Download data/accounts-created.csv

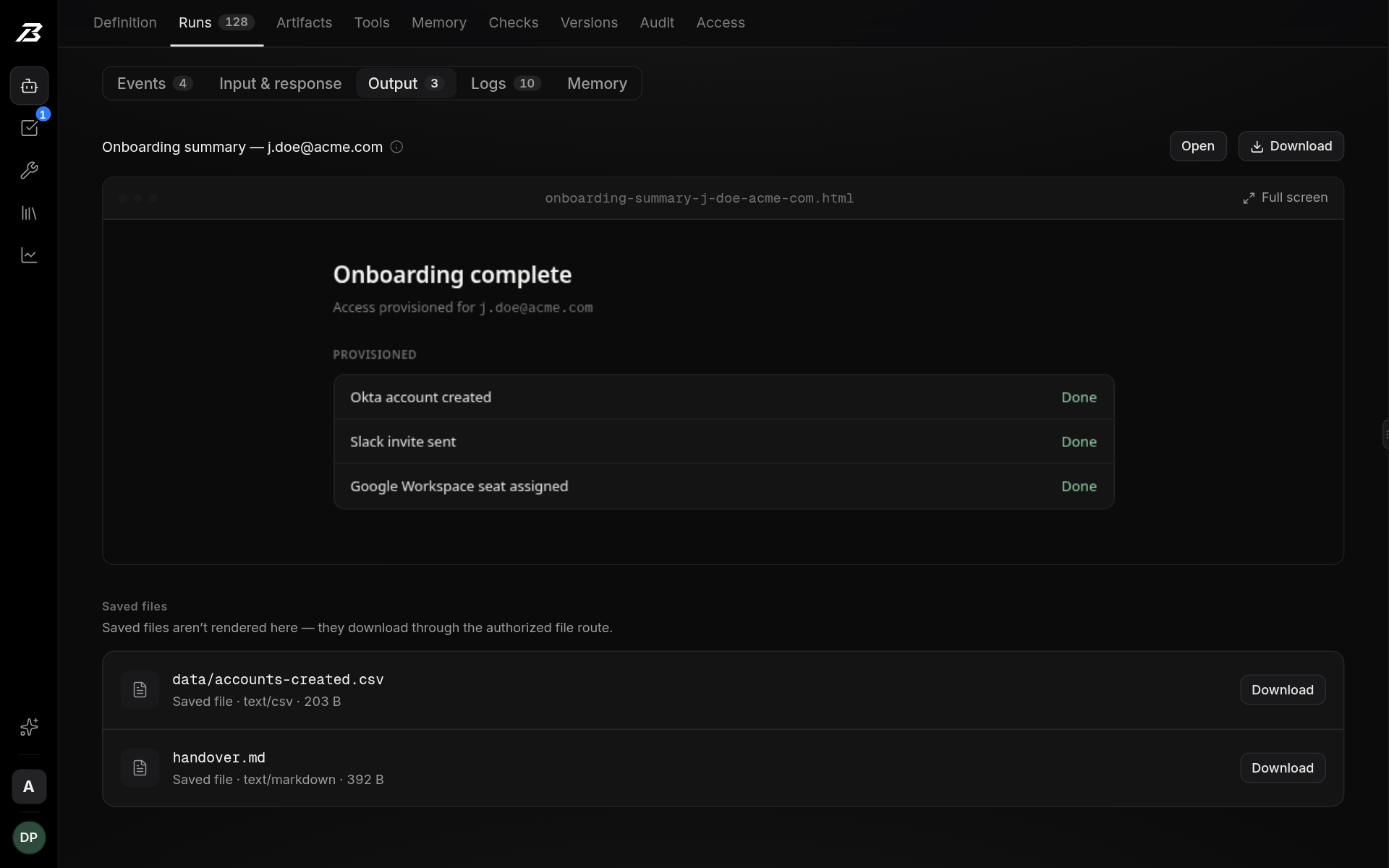(1283, 690)
